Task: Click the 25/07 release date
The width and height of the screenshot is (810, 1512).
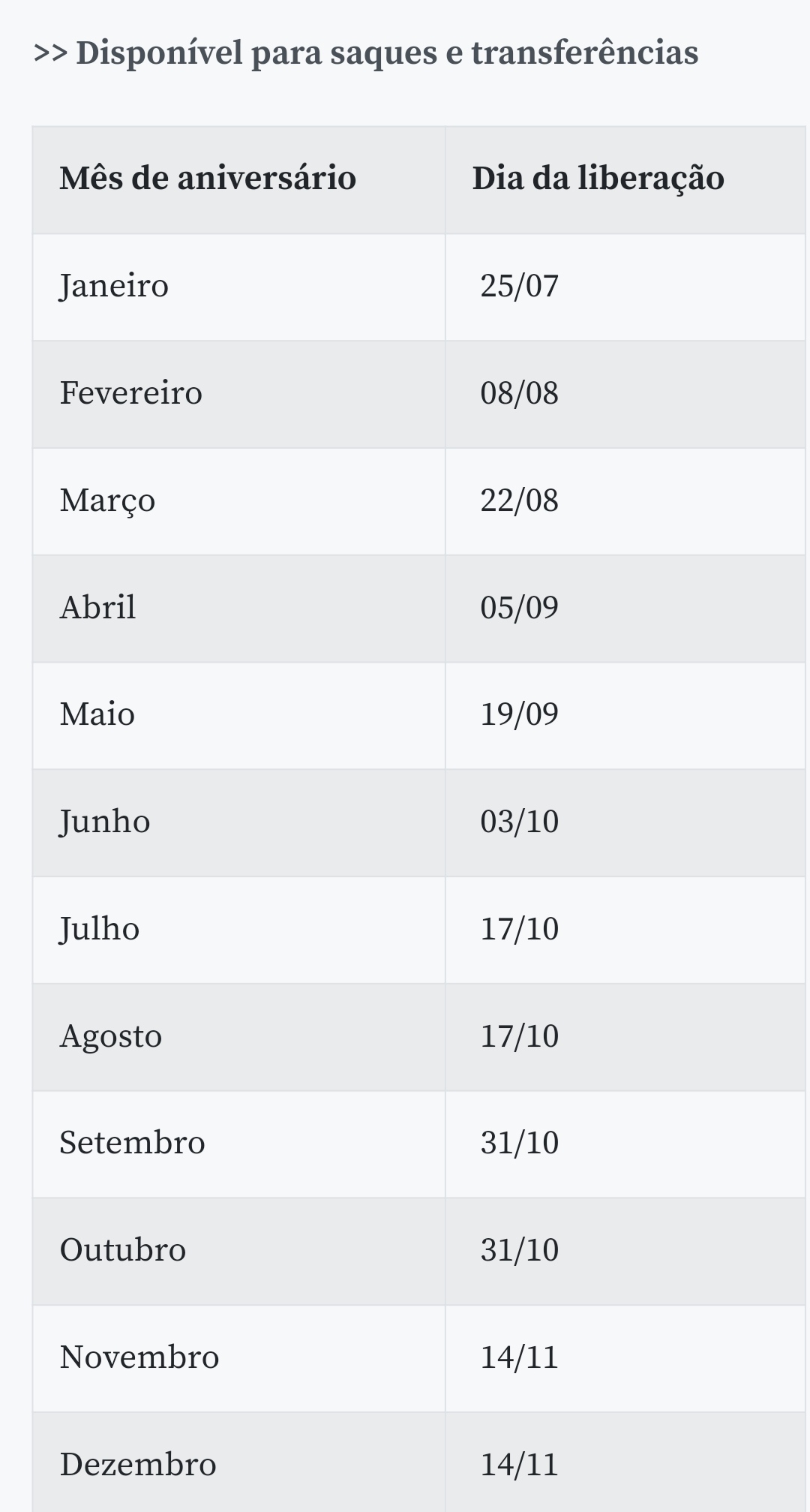Action: coord(519,286)
